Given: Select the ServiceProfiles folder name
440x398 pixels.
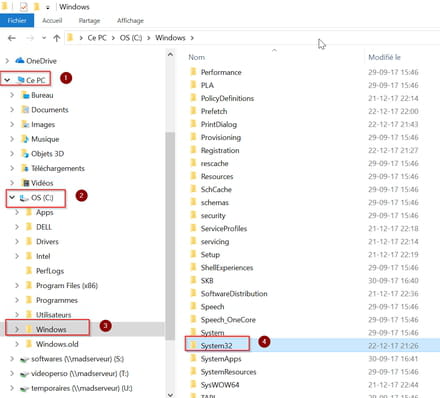Looking at the screenshot, I should (224, 229).
